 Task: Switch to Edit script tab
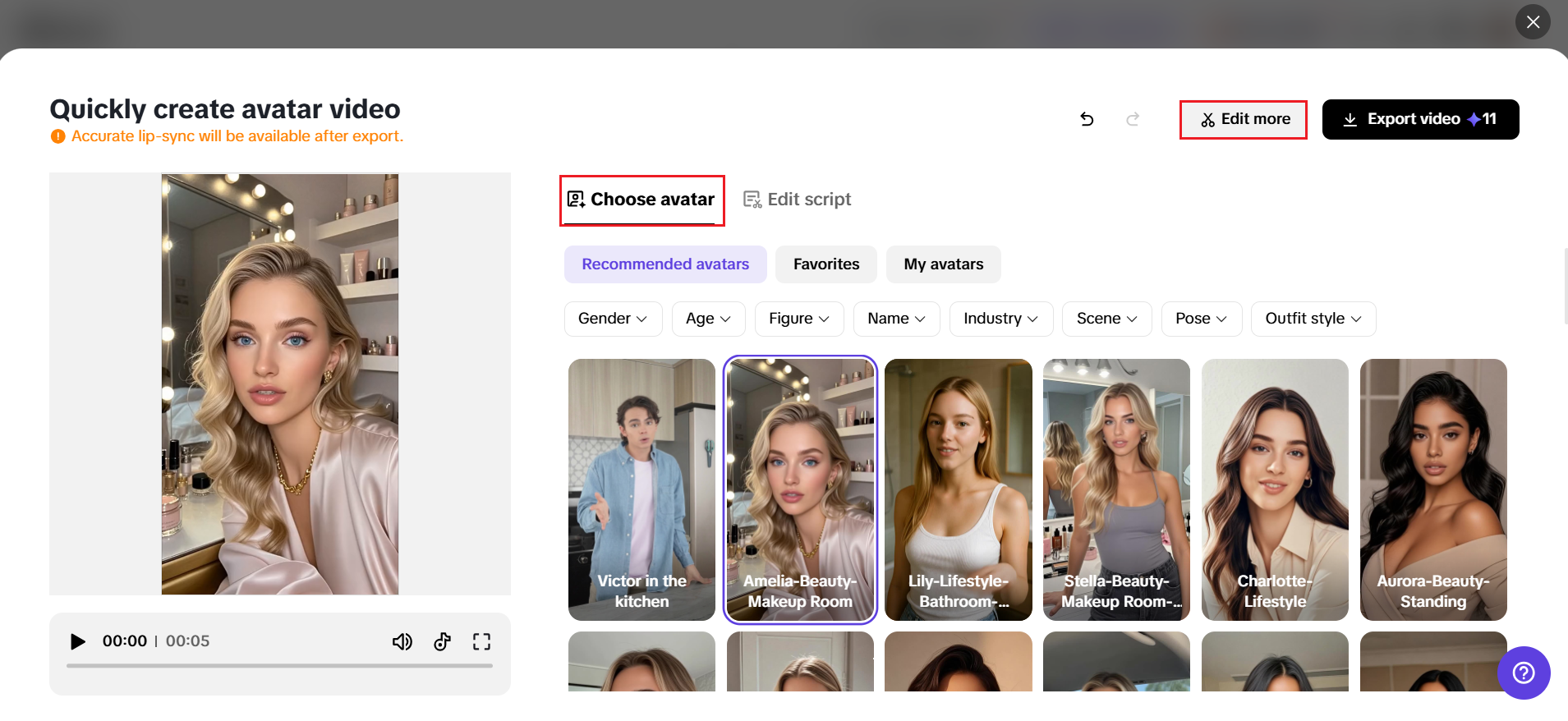pos(797,200)
